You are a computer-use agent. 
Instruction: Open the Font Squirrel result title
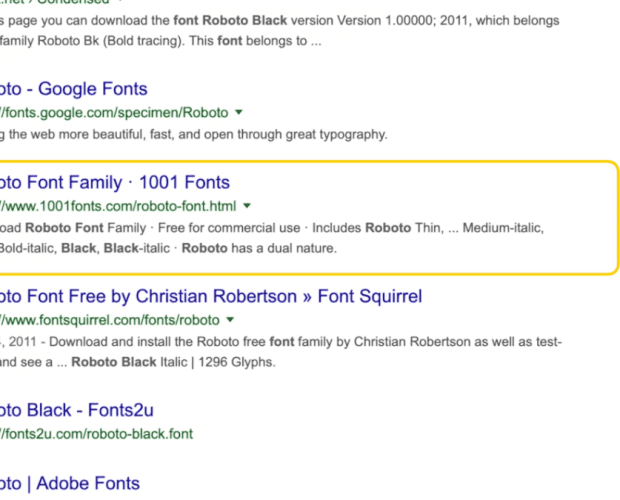coord(211,296)
